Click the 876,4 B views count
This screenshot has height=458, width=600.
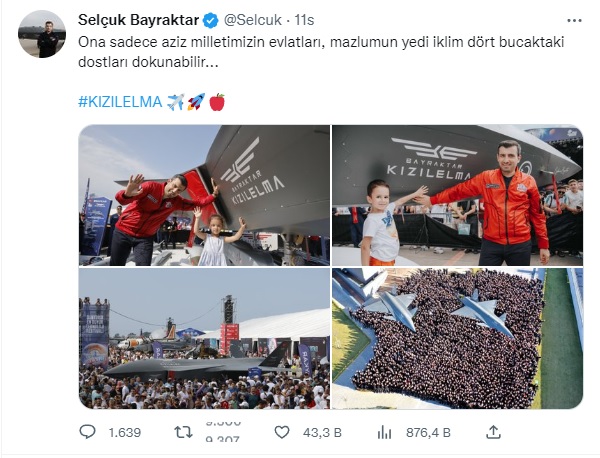coord(428,433)
